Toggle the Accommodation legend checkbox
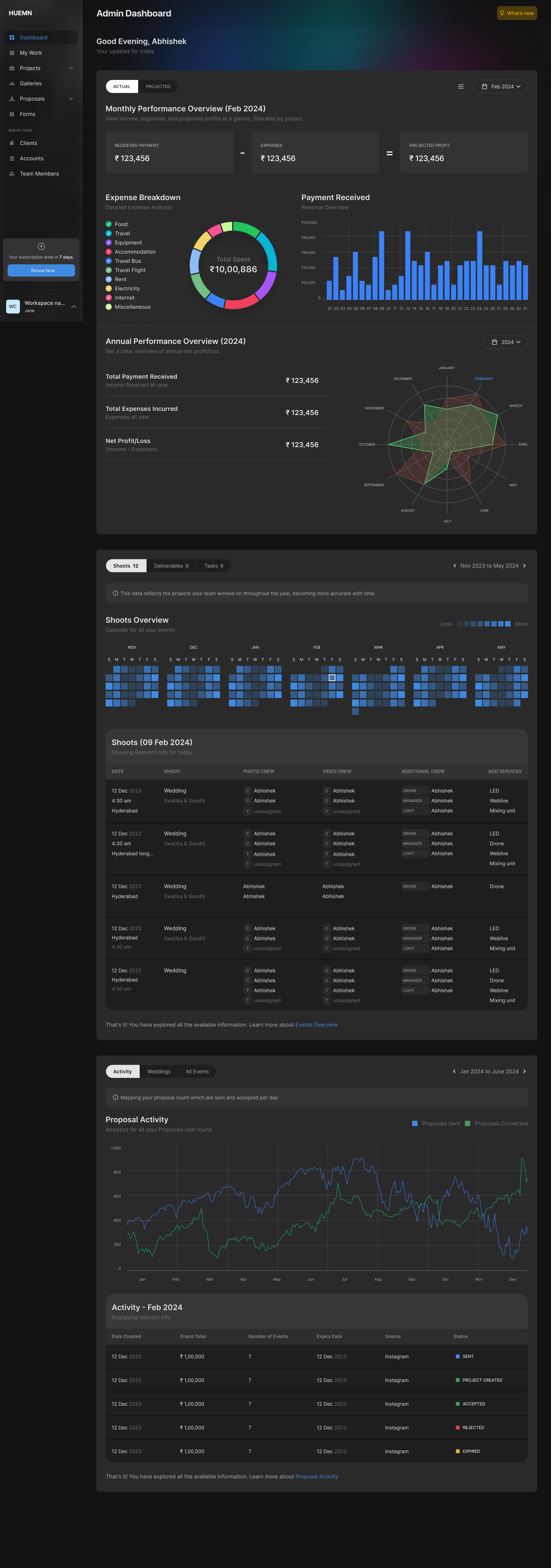This screenshot has width=551, height=1568. (109, 251)
